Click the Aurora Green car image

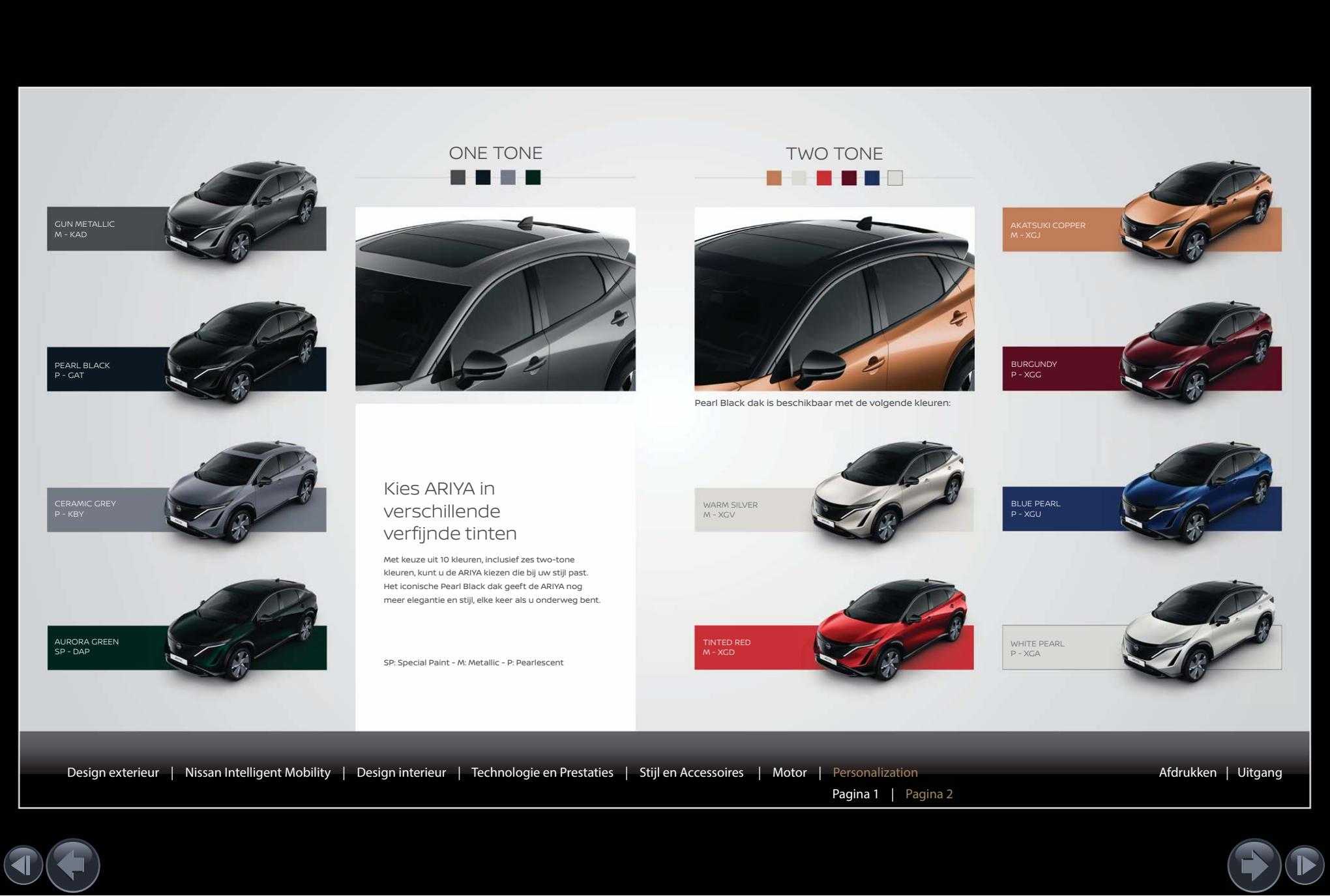point(243,631)
